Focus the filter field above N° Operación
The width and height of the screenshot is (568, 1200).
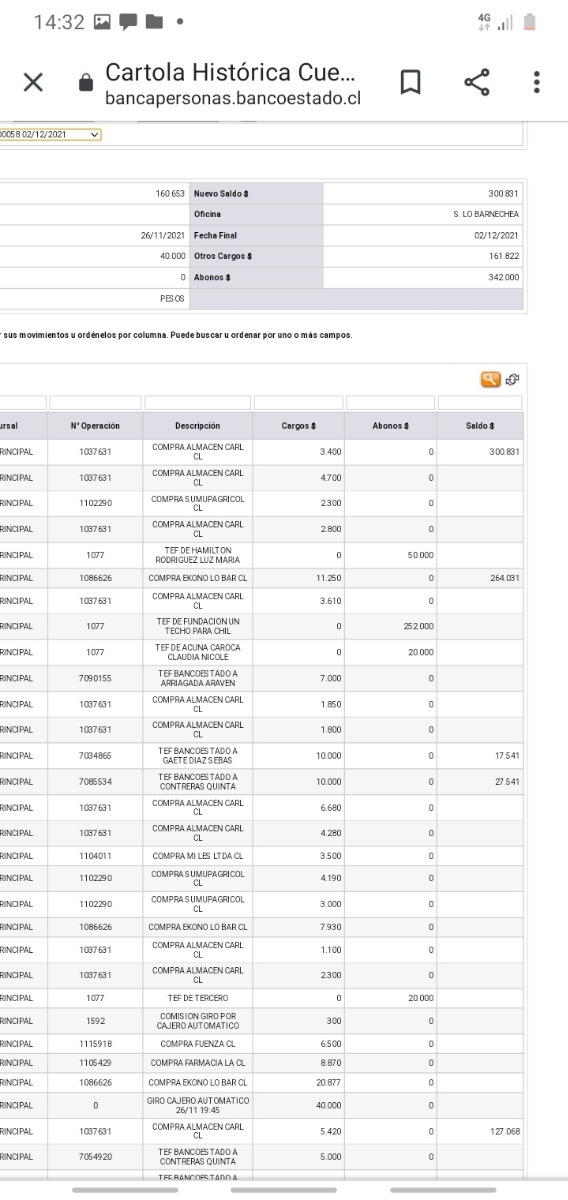95,402
